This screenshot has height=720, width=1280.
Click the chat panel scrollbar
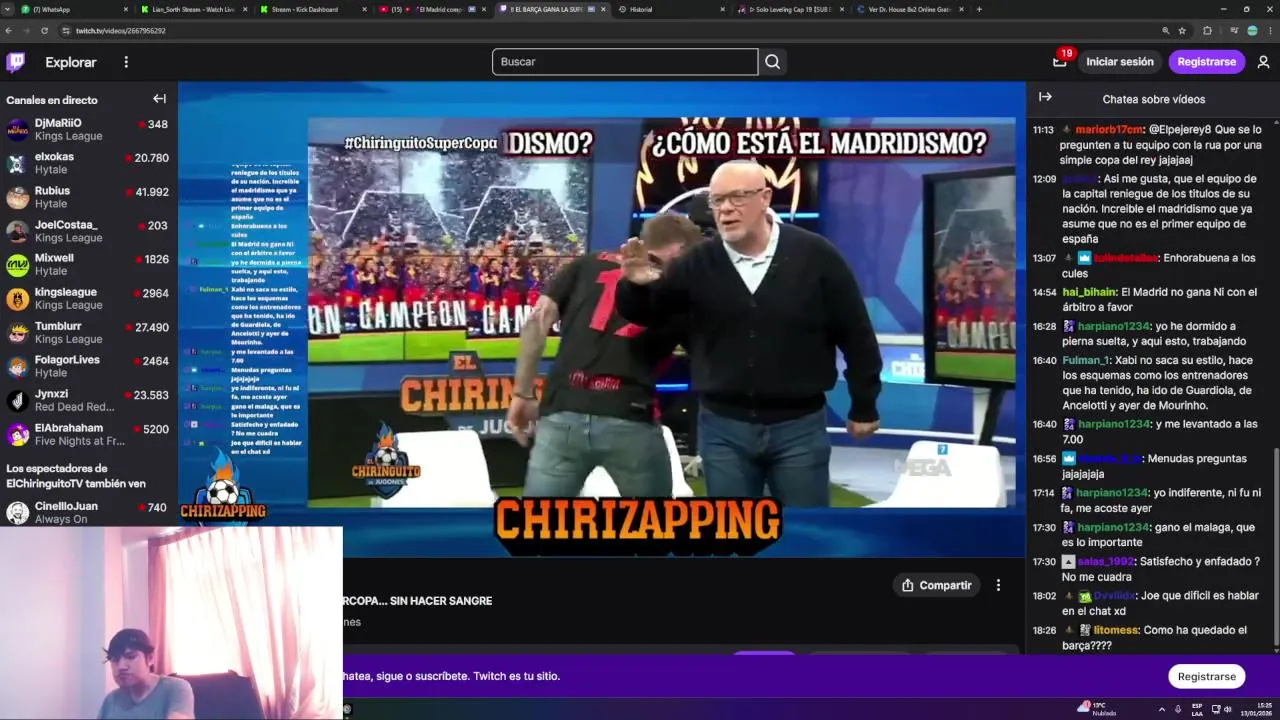(1275, 546)
